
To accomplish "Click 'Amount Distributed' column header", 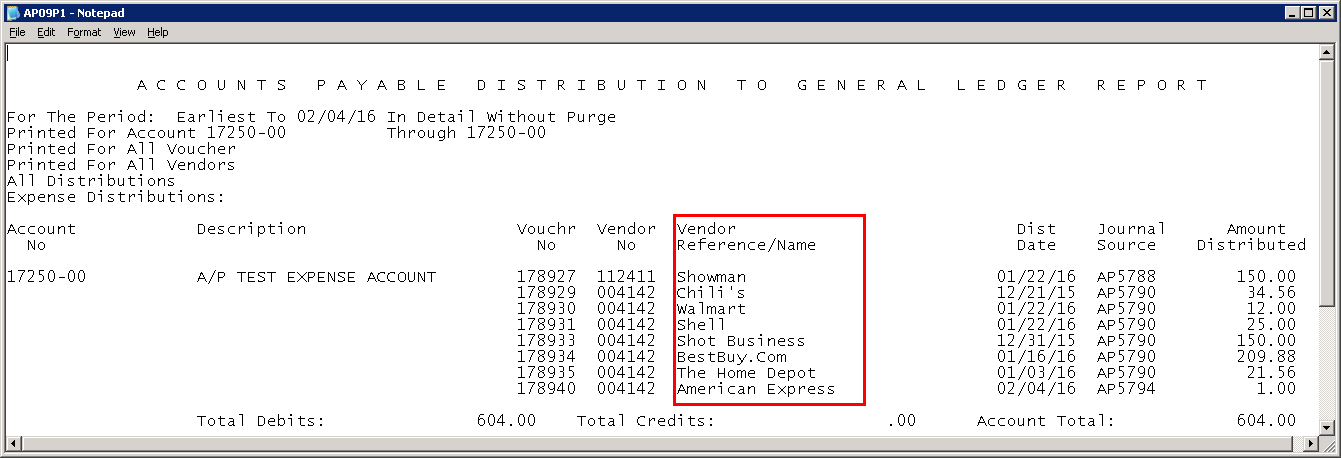I will pos(1251,237).
